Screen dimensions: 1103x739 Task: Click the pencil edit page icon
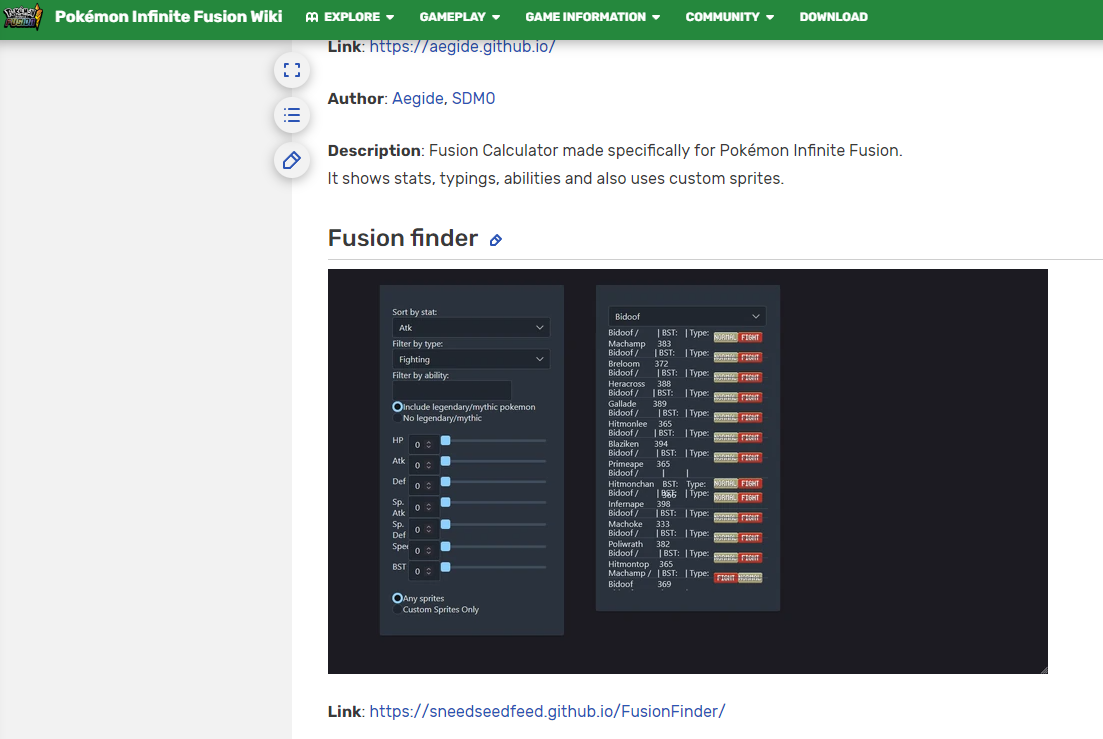coord(292,160)
